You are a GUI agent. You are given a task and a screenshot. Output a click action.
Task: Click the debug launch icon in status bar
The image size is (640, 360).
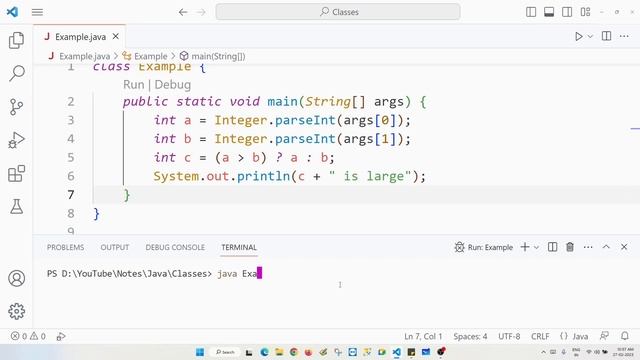[x=61, y=336]
